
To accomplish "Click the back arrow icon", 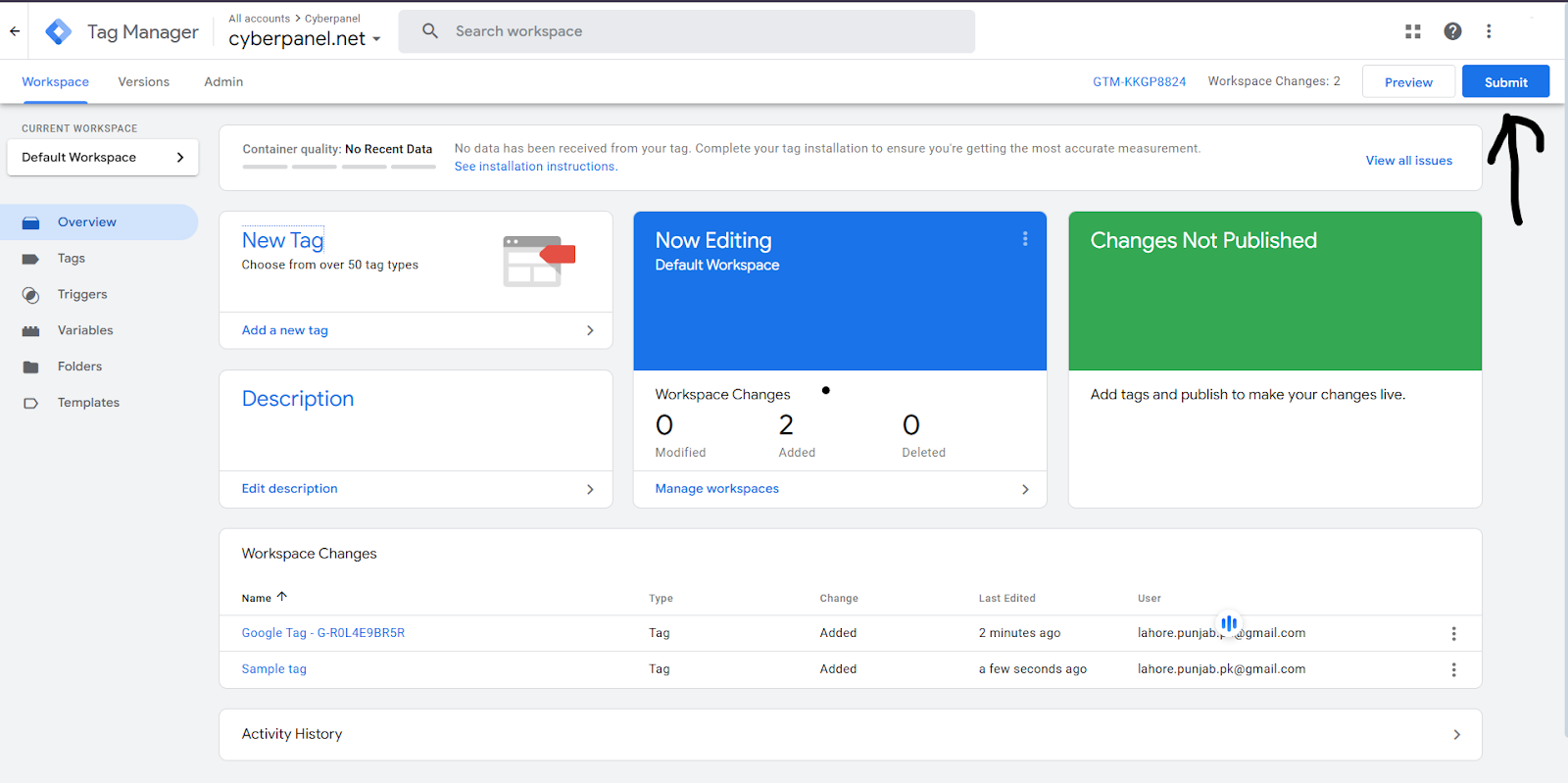I will (x=15, y=31).
